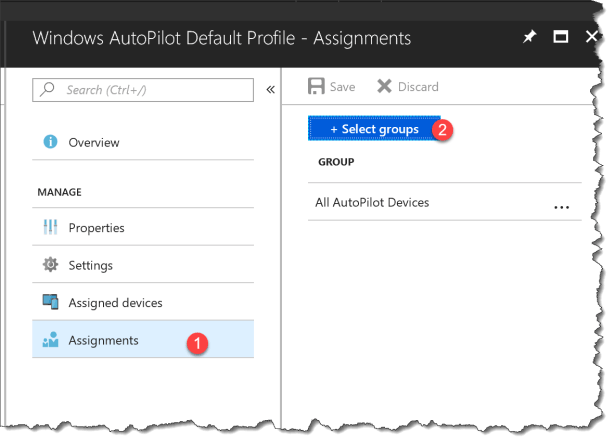The width and height of the screenshot is (615, 444).
Task: Select the Assignments menu entry
Action: [x=103, y=340]
